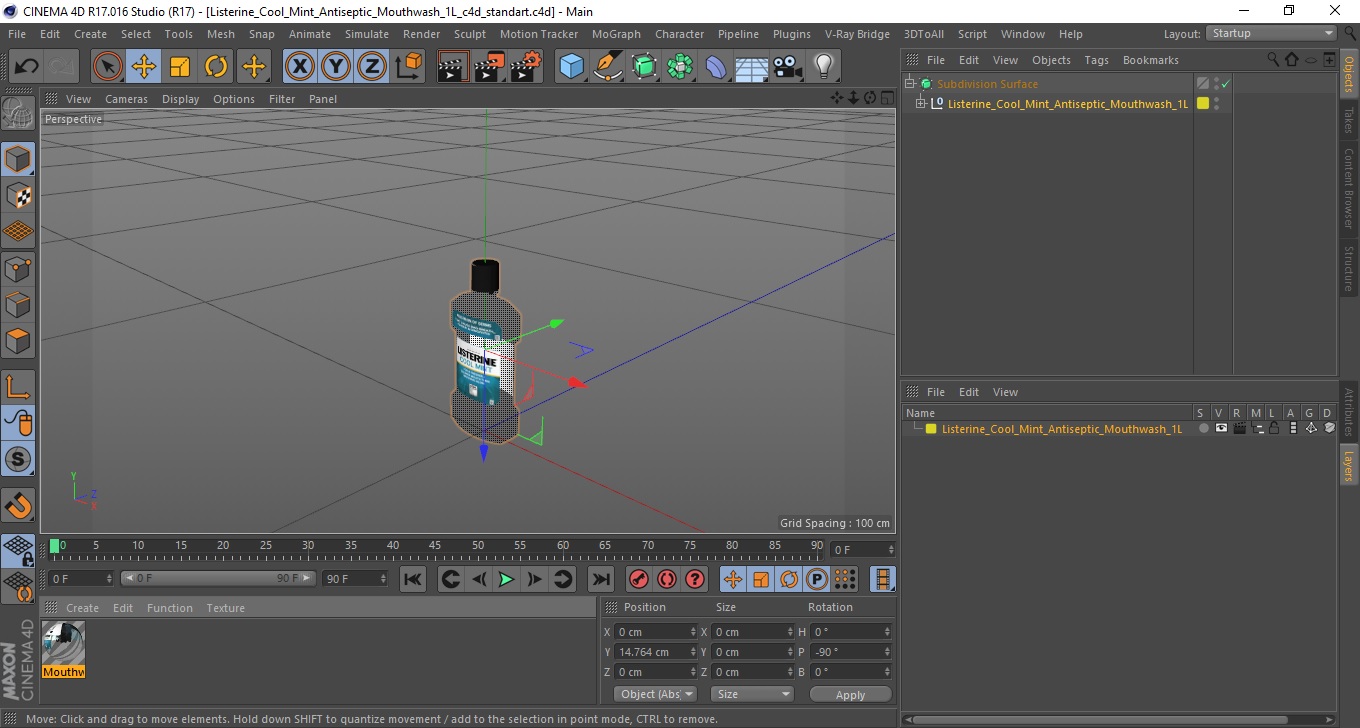Switch to the Content Browser side tab
1360x728 pixels.
click(1348, 189)
